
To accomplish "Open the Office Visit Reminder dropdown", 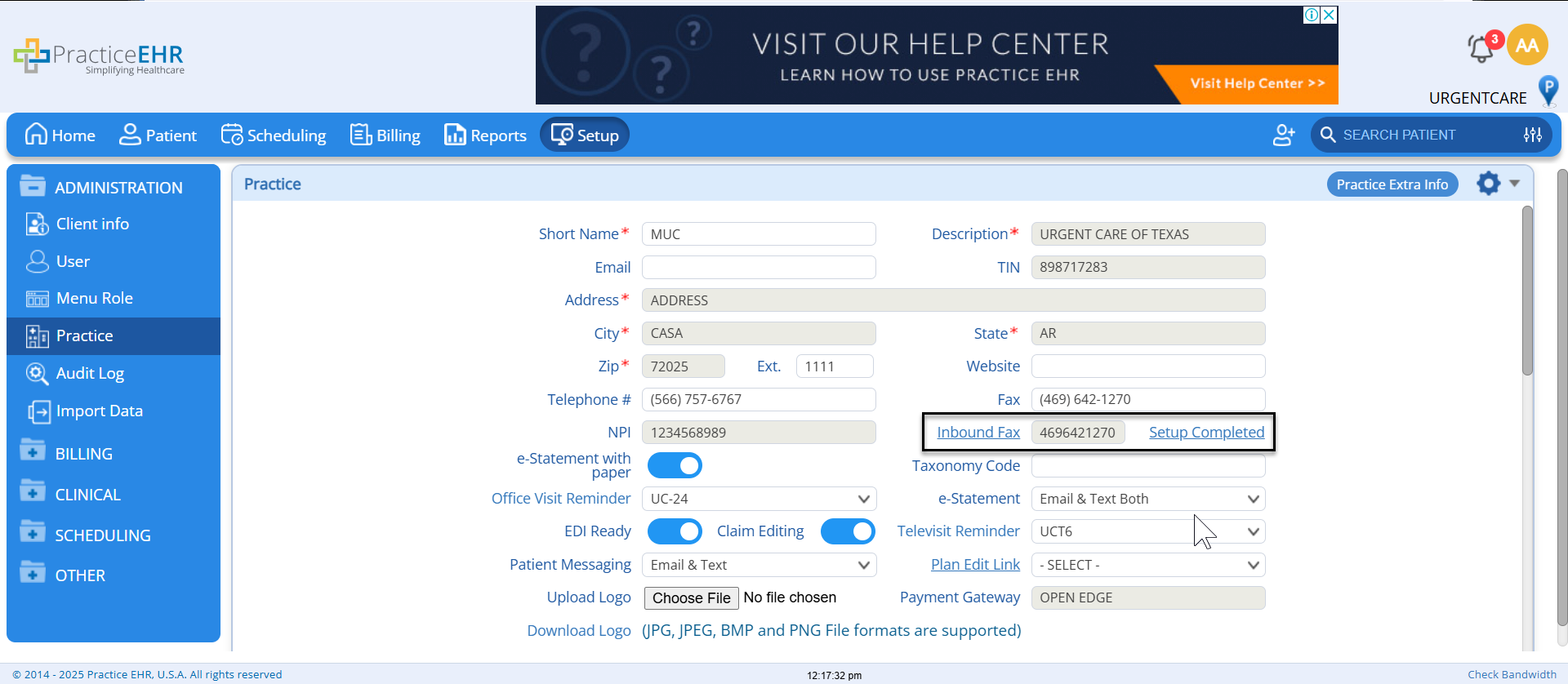I will [x=759, y=499].
